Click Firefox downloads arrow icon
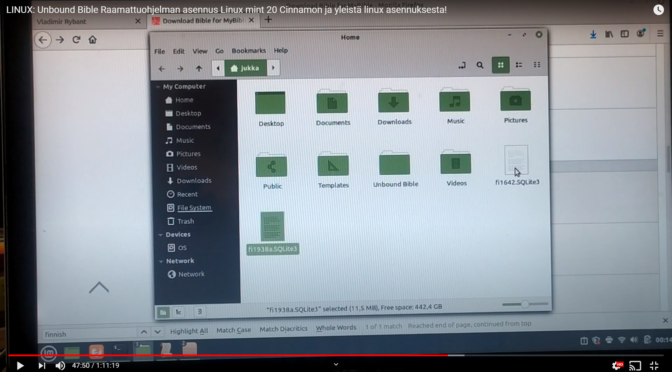The height and width of the screenshot is (372, 672). (593, 35)
